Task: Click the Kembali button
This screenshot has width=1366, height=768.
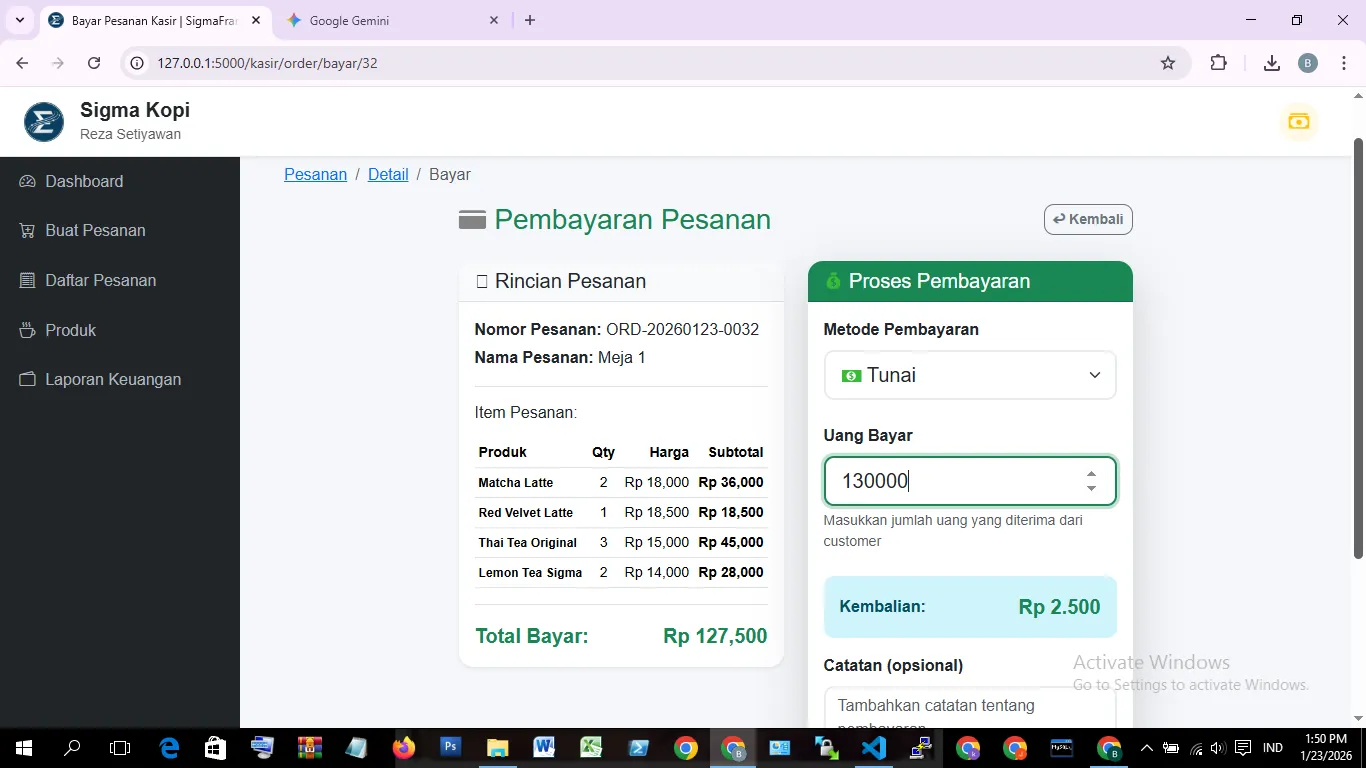Action: pyautogui.click(x=1088, y=219)
